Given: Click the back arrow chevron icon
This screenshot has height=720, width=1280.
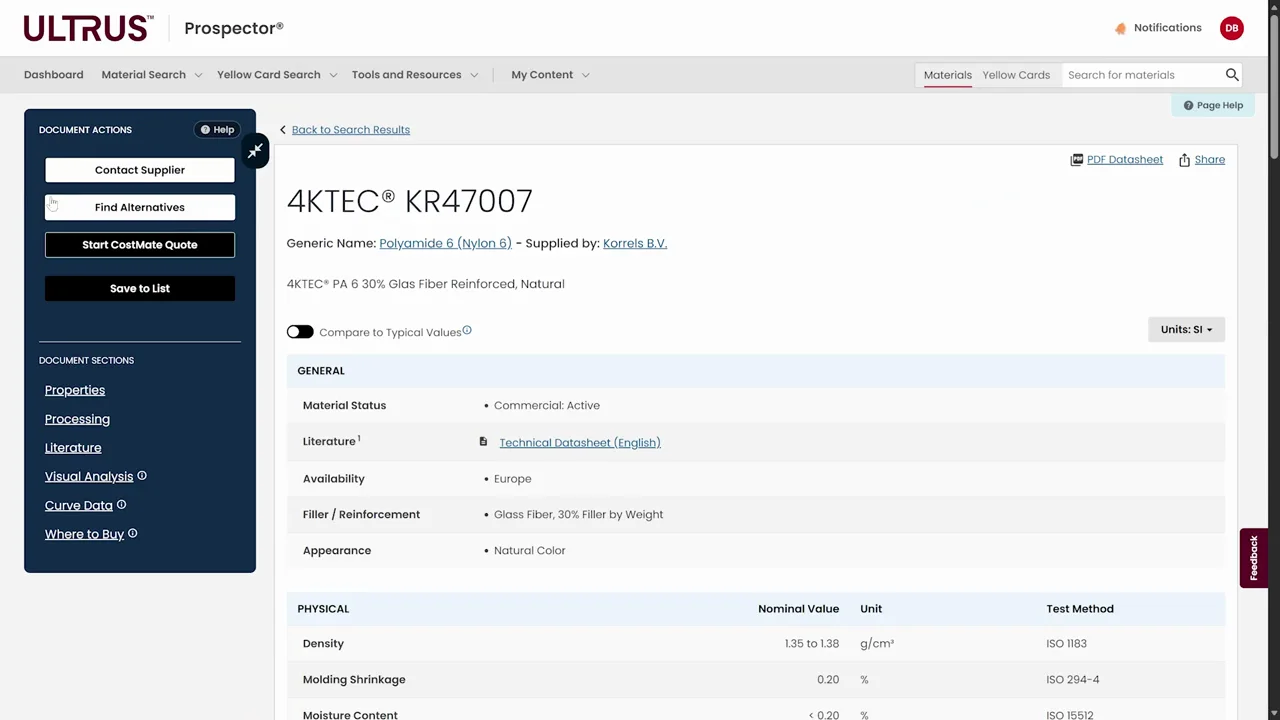Looking at the screenshot, I should pyautogui.click(x=283, y=130).
